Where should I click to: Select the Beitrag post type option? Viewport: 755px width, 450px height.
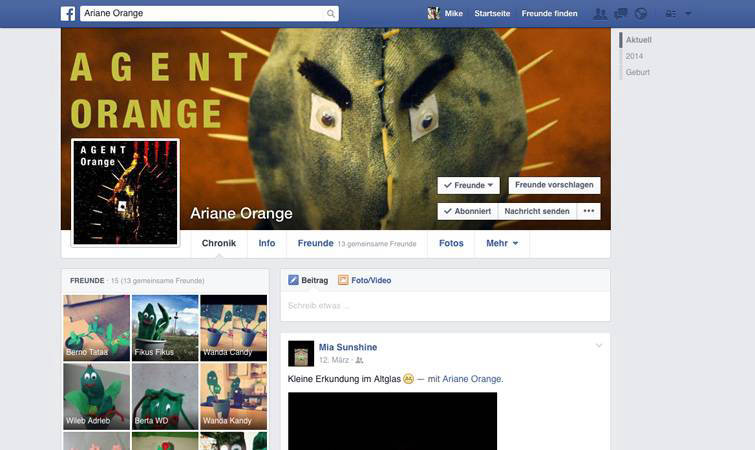coord(308,281)
